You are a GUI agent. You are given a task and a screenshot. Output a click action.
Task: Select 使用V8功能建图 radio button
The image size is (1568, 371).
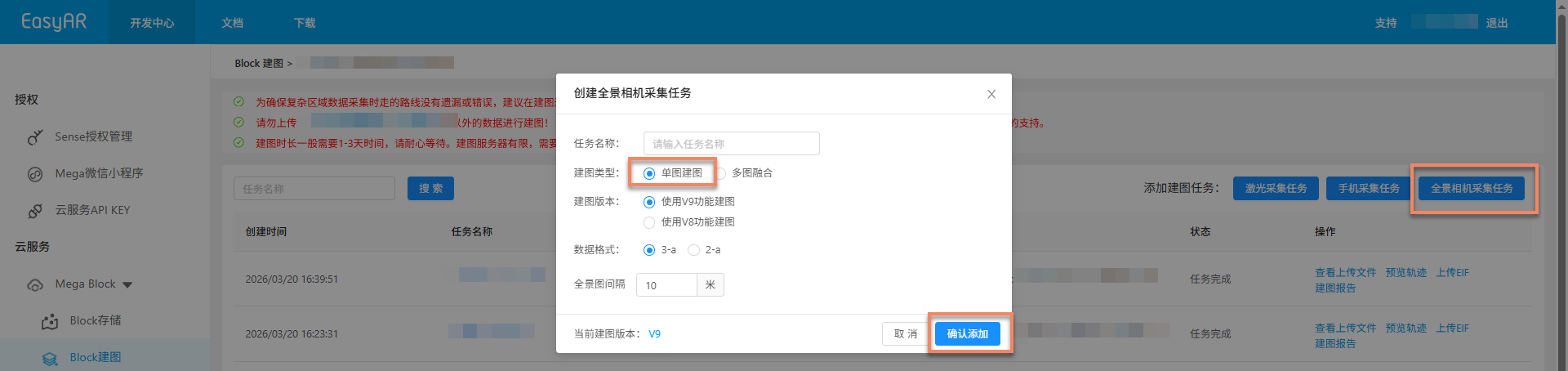(x=649, y=222)
